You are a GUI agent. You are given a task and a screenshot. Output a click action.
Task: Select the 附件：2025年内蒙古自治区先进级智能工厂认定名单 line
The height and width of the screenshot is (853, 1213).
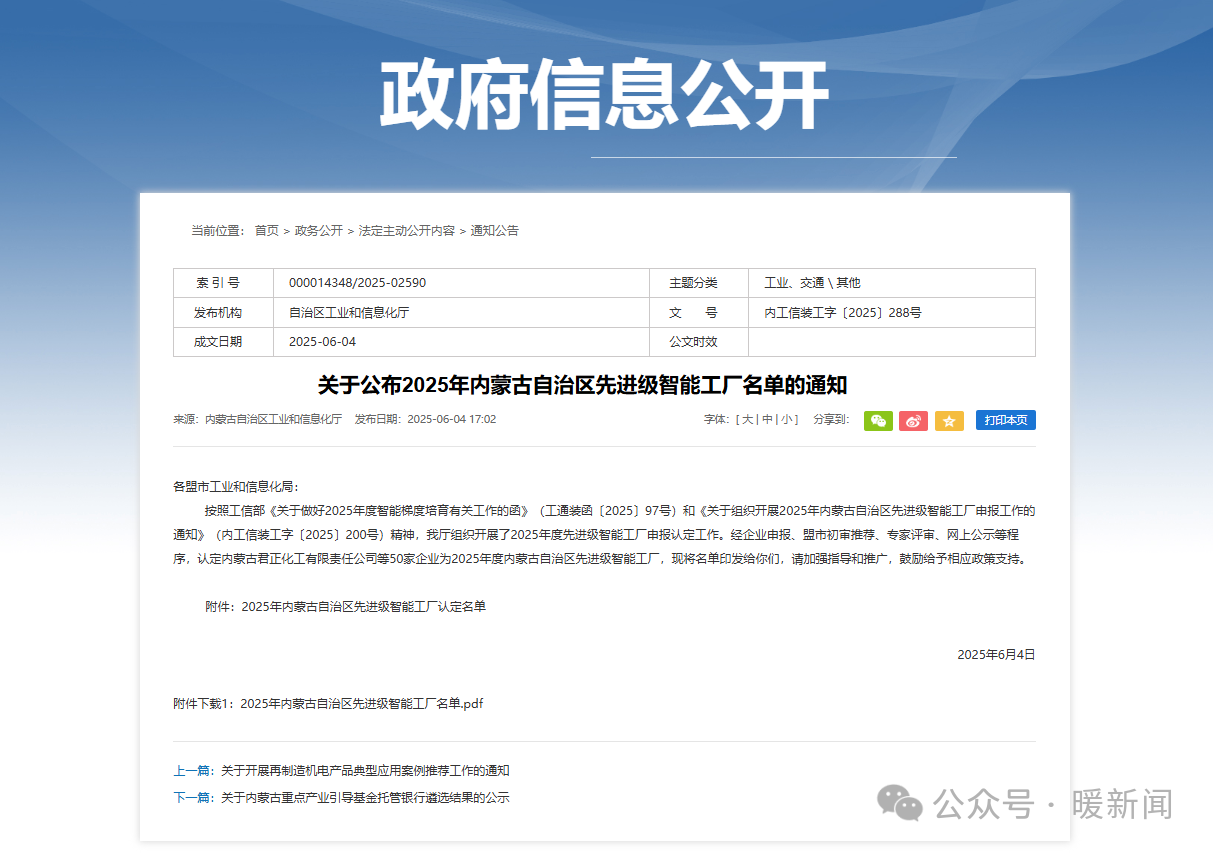click(x=345, y=607)
